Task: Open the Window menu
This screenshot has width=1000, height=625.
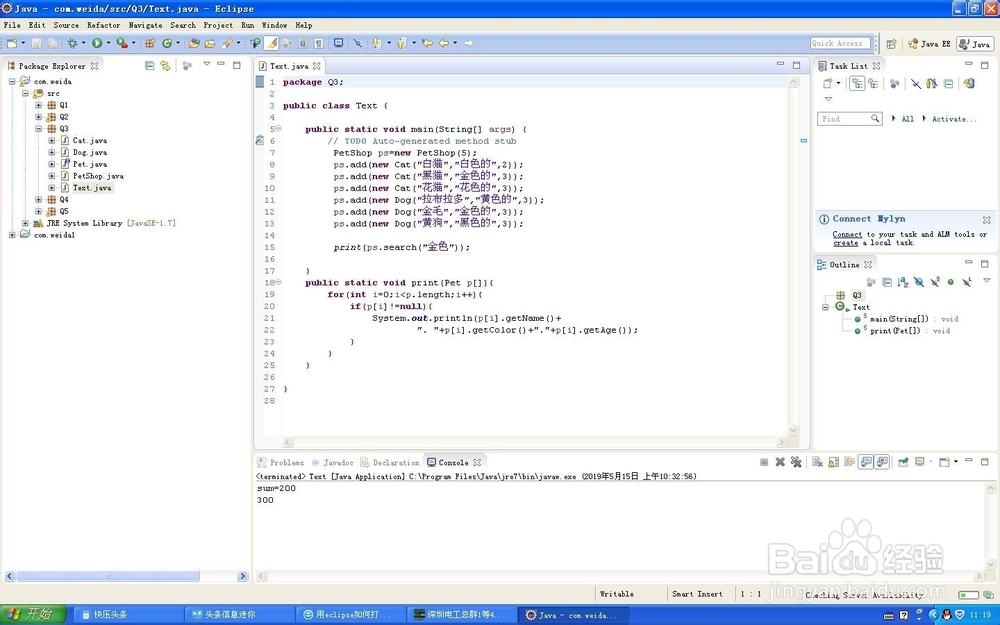Action: (x=274, y=26)
